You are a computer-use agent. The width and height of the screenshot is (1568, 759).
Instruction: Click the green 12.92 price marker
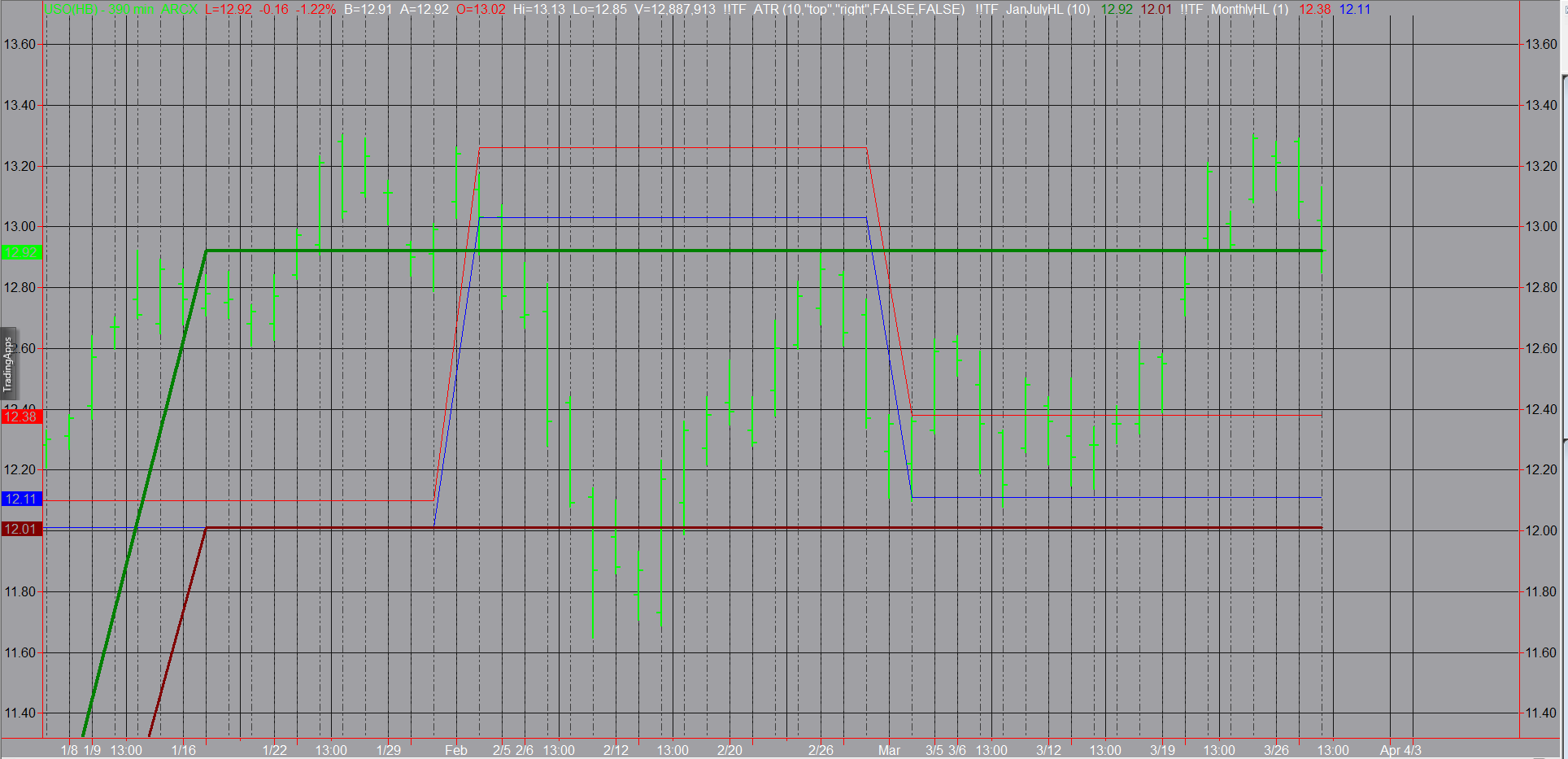pyautogui.click(x=21, y=252)
